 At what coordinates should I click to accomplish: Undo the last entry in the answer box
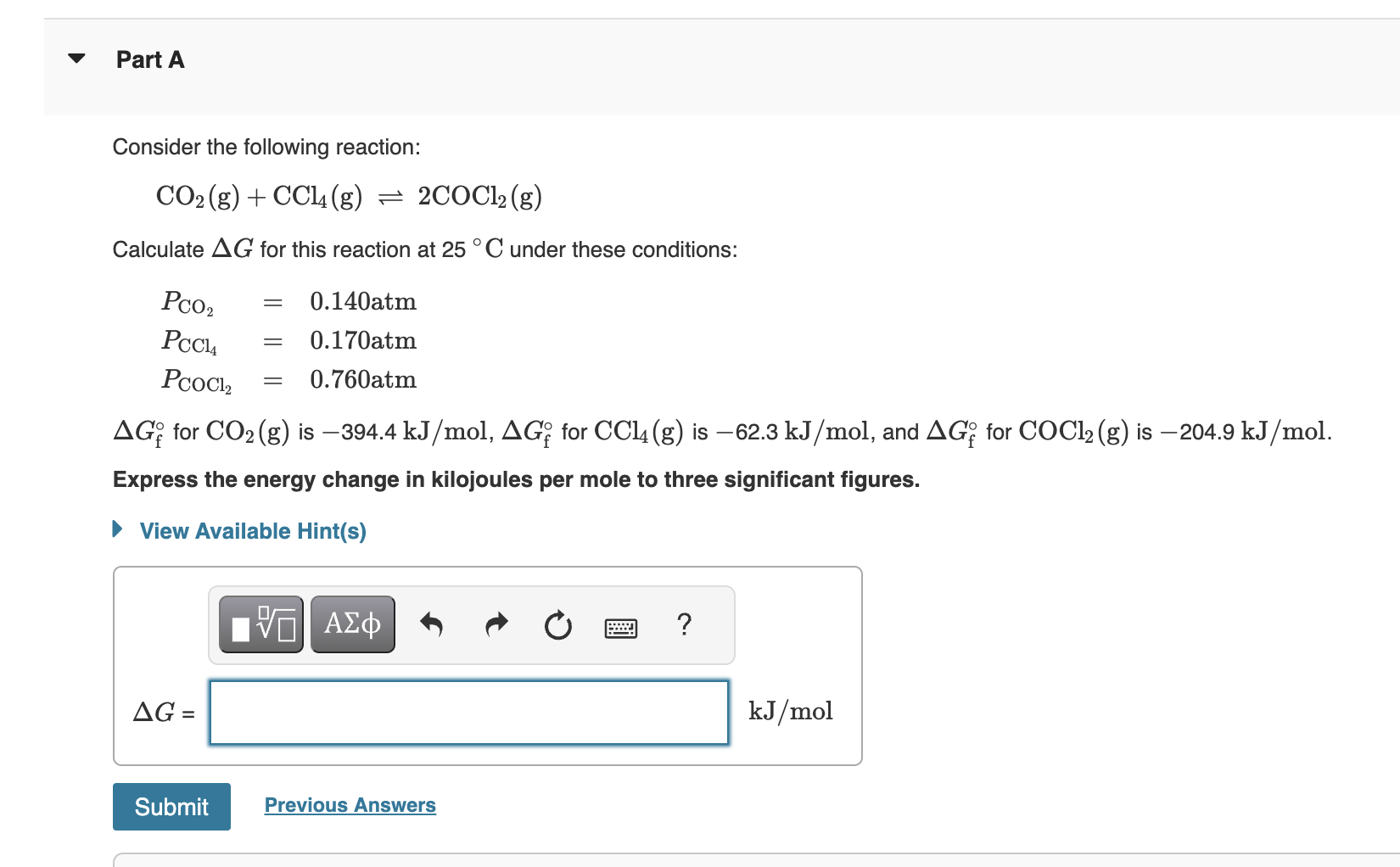point(432,624)
